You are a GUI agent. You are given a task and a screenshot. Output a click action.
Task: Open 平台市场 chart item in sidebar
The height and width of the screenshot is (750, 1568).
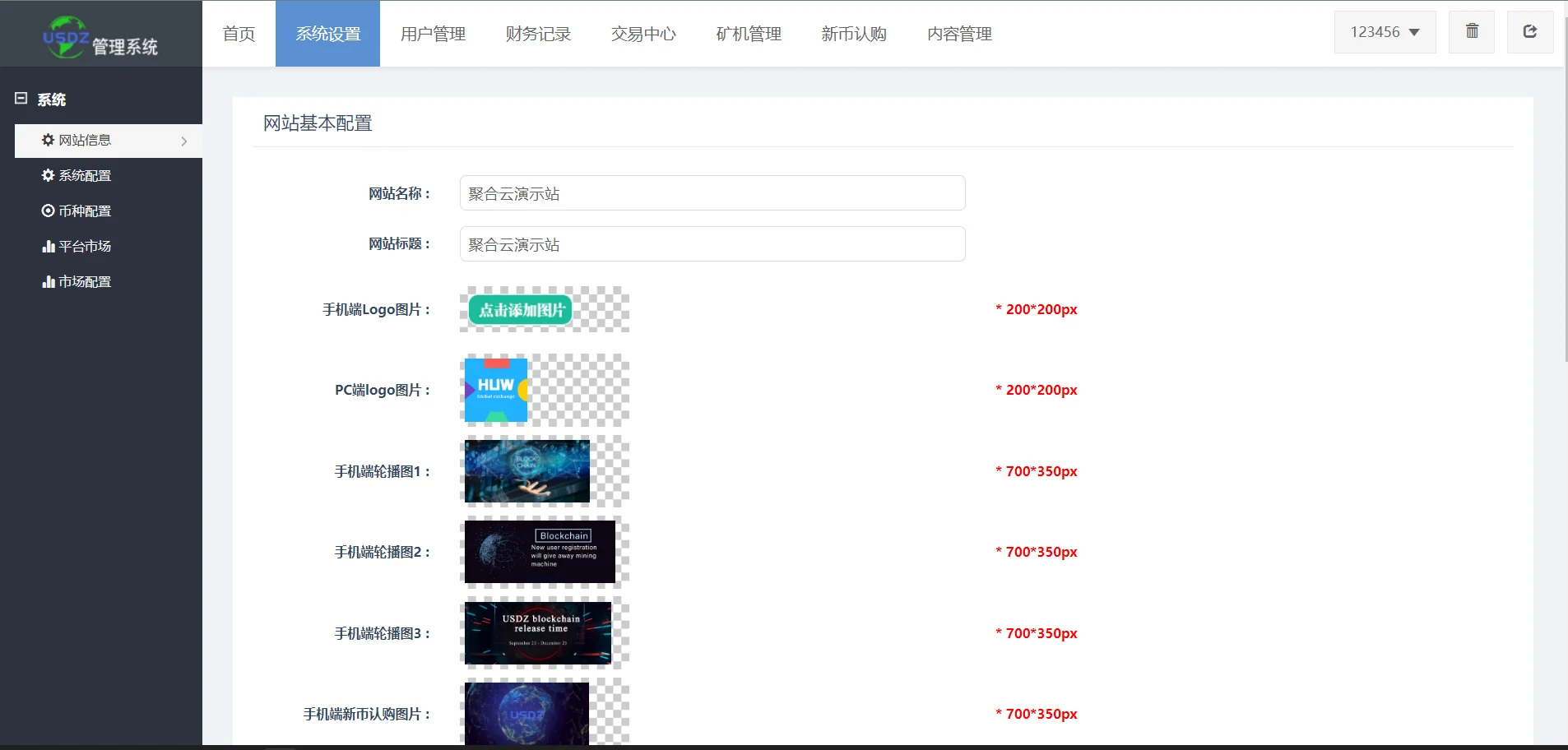pos(85,247)
